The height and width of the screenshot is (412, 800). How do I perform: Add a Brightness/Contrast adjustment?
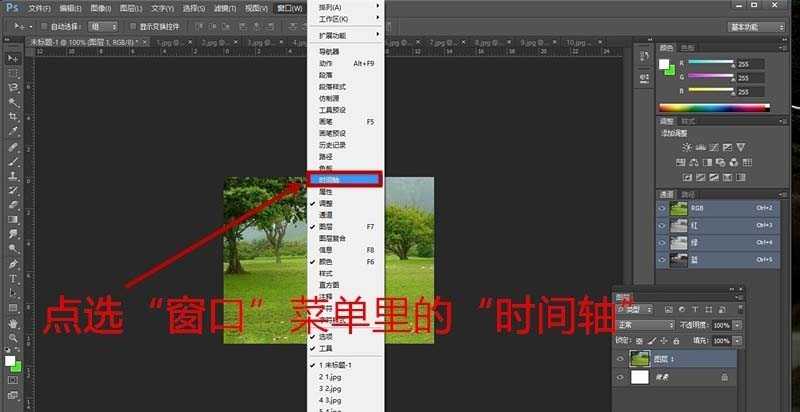(x=687, y=147)
